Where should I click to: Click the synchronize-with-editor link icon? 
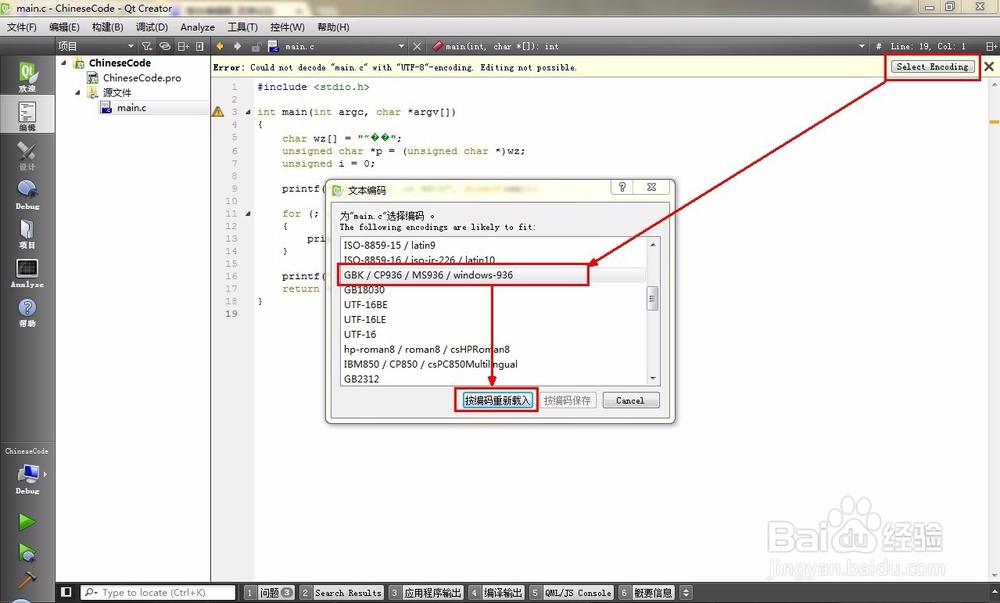tap(165, 46)
